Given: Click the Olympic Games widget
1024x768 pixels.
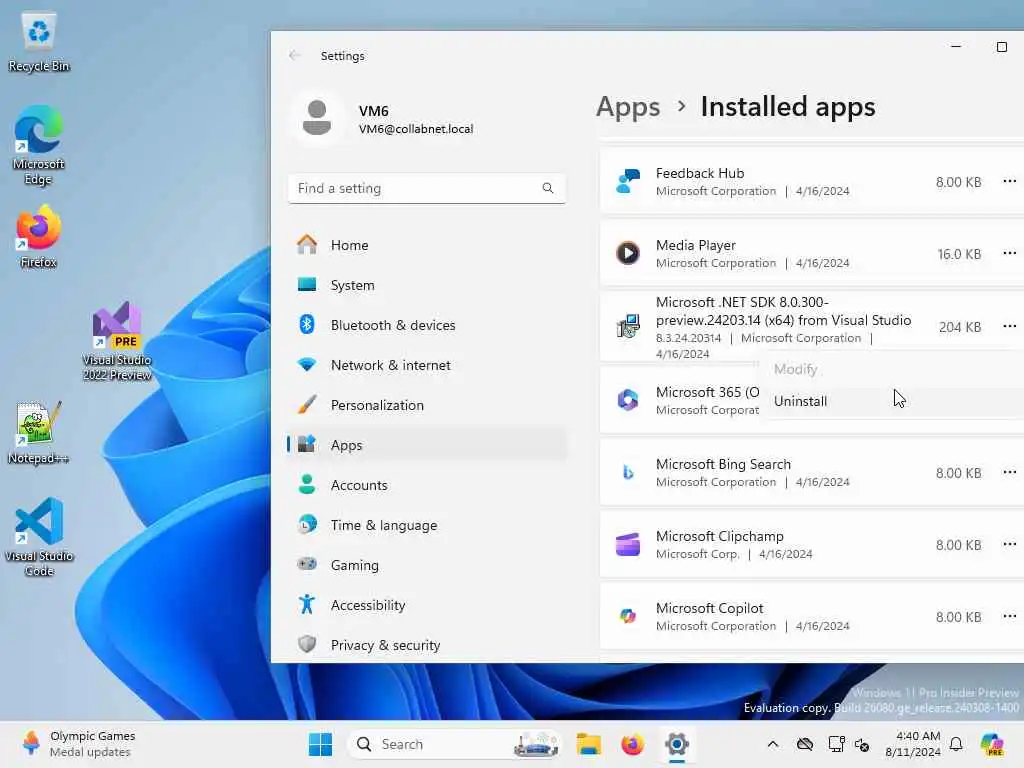Looking at the screenshot, I should [78, 744].
